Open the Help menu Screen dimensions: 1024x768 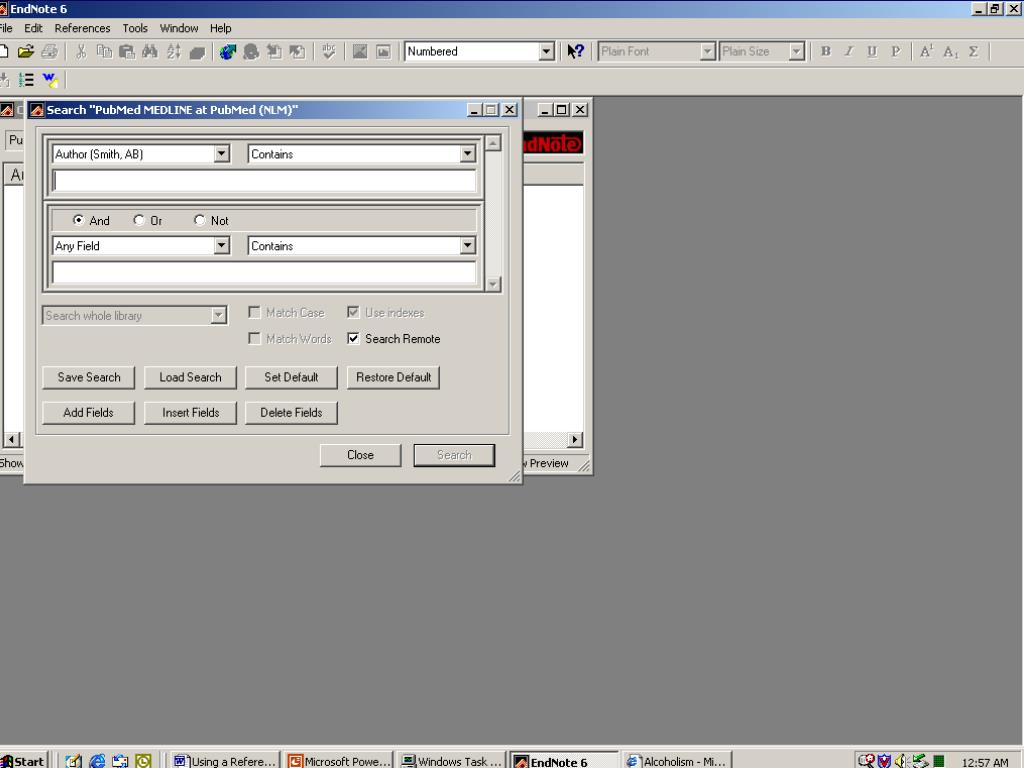click(220, 28)
